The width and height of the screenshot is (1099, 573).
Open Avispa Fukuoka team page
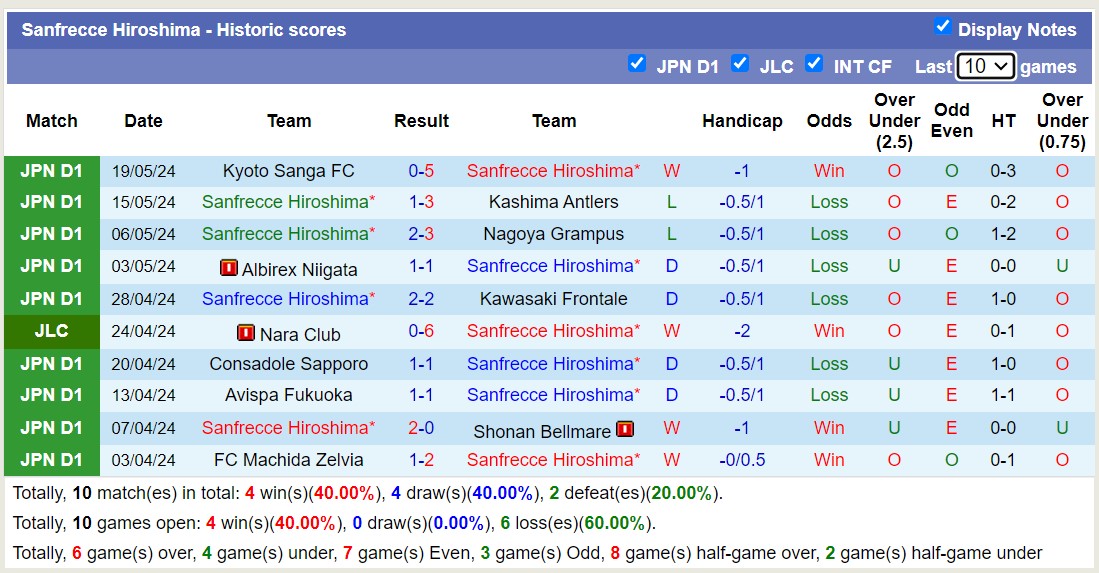pyautogui.click(x=288, y=395)
